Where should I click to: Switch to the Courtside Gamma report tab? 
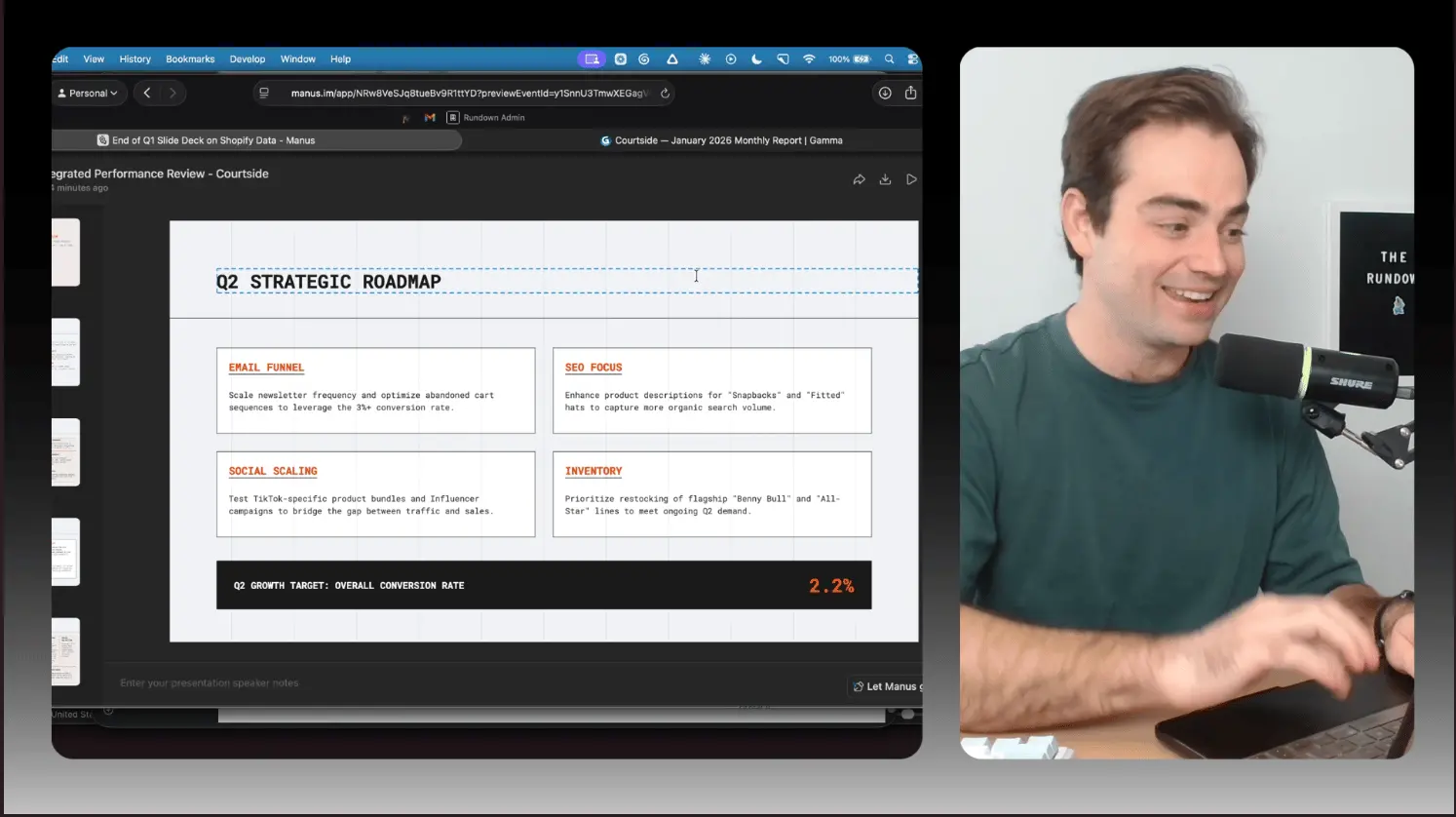tap(721, 140)
